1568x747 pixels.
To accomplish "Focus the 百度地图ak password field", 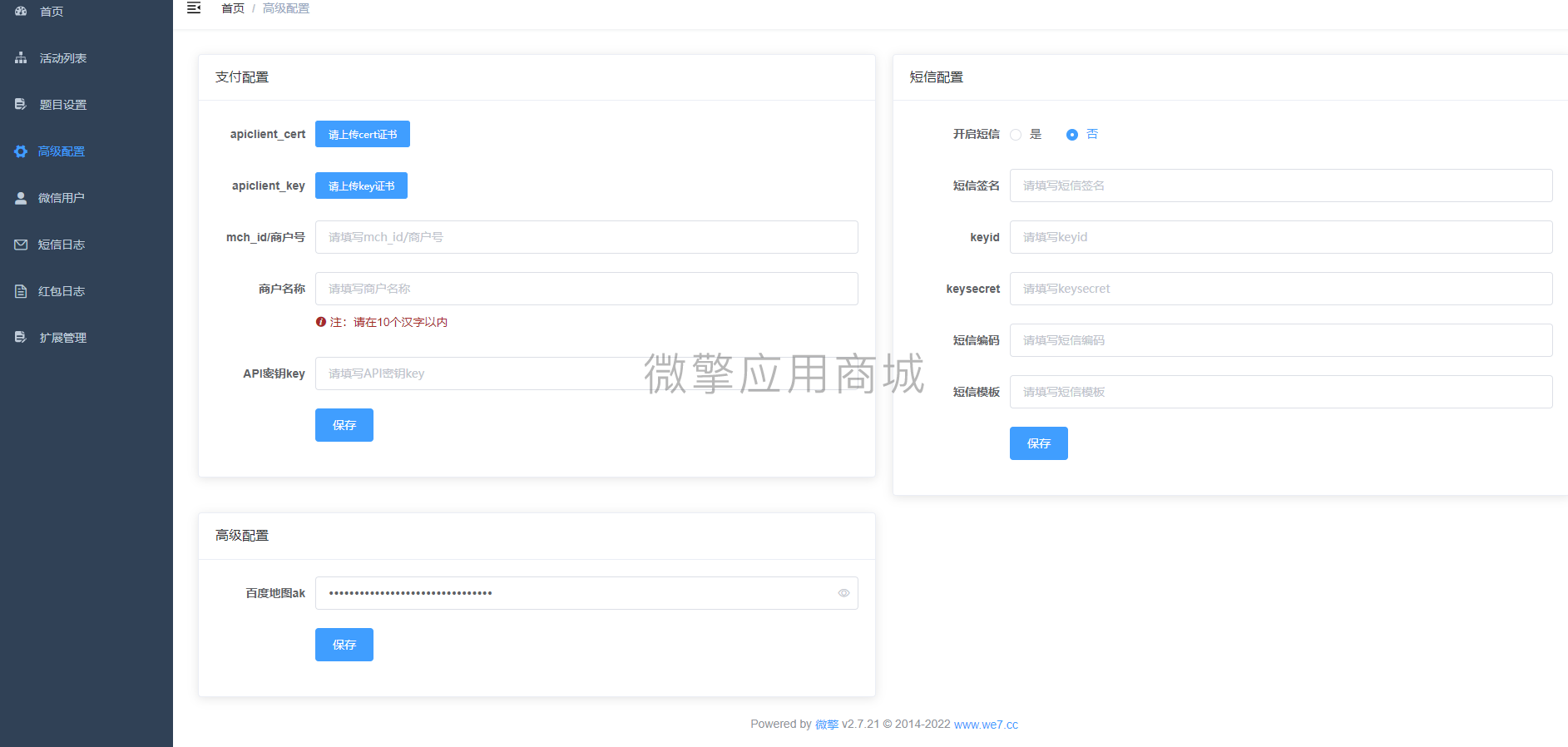I will [x=586, y=593].
